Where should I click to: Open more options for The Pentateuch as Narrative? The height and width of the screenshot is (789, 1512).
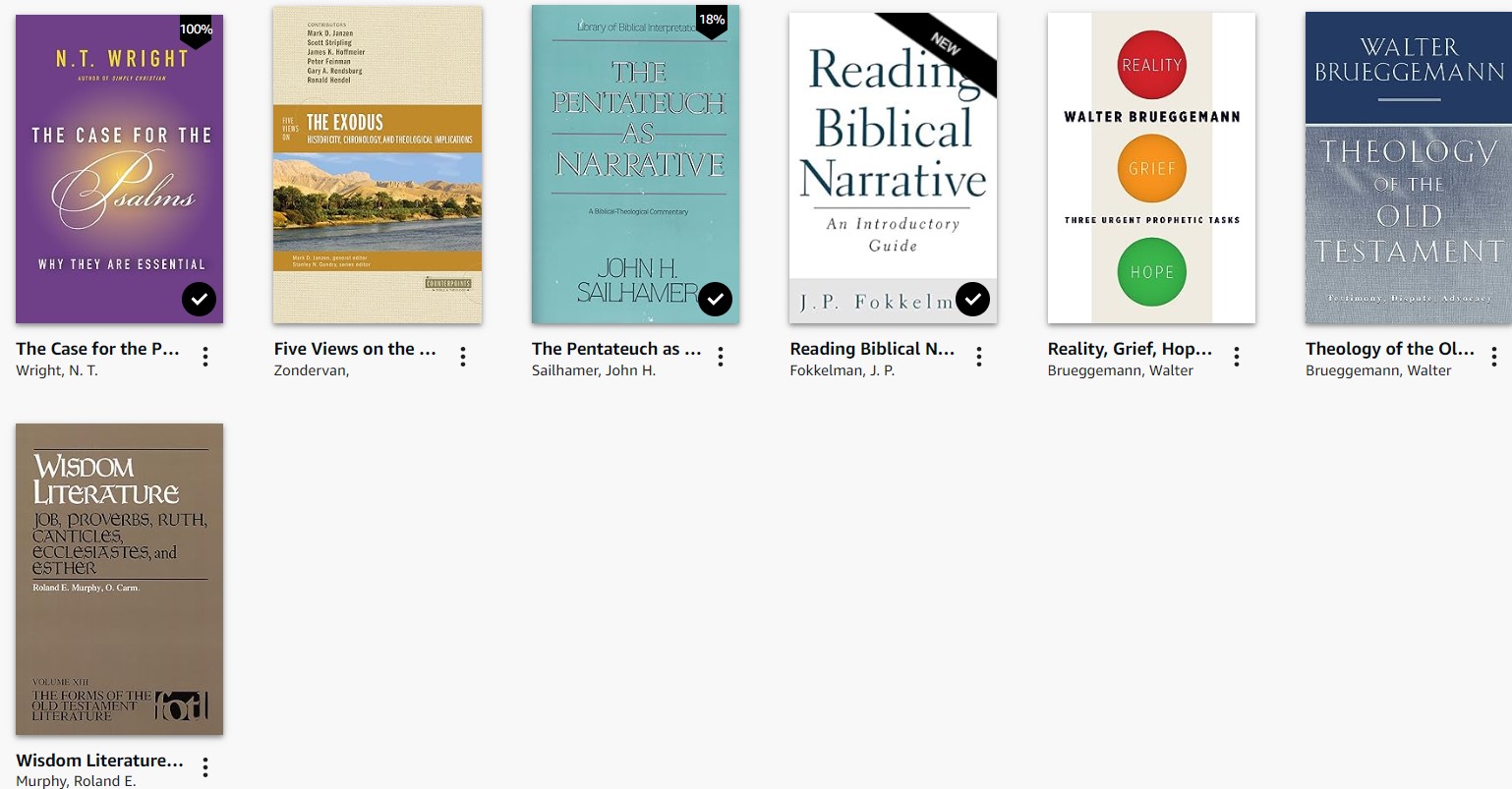(721, 358)
